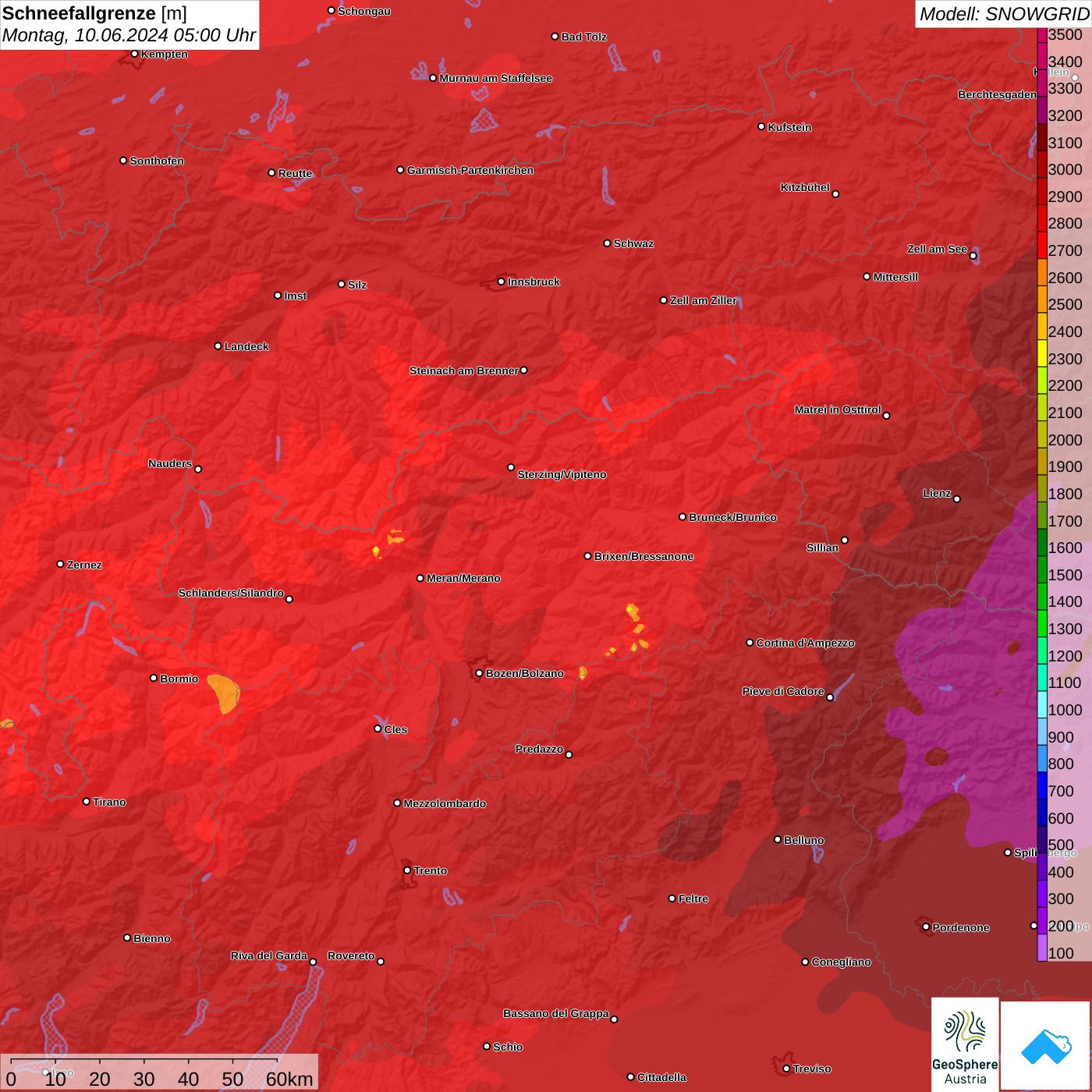Screen dimensions: 1092x1092
Task: Click the Zell am See marker dot
Action: point(973,256)
